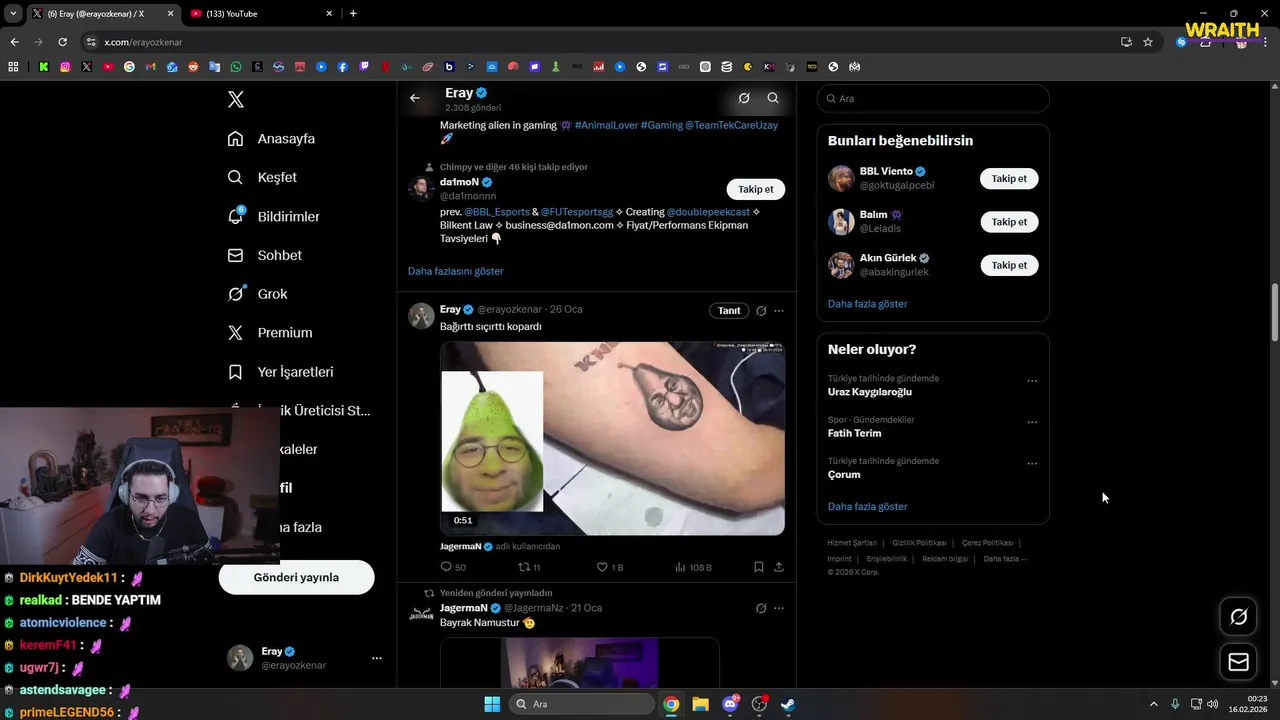The width and height of the screenshot is (1280, 720).
Task: Open Fatih Terim trend
Action: [855, 433]
